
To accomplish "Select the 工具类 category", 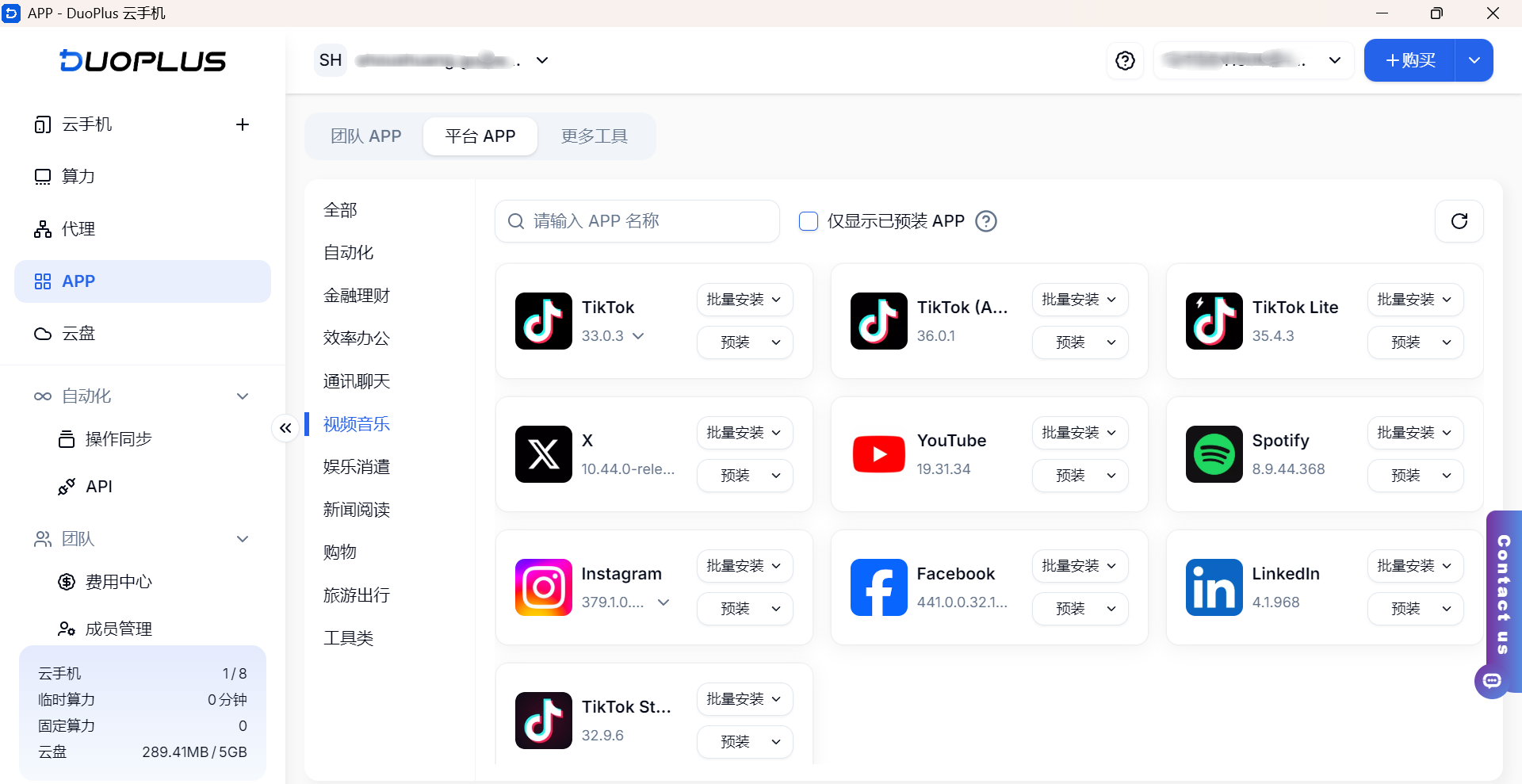I will click(349, 638).
